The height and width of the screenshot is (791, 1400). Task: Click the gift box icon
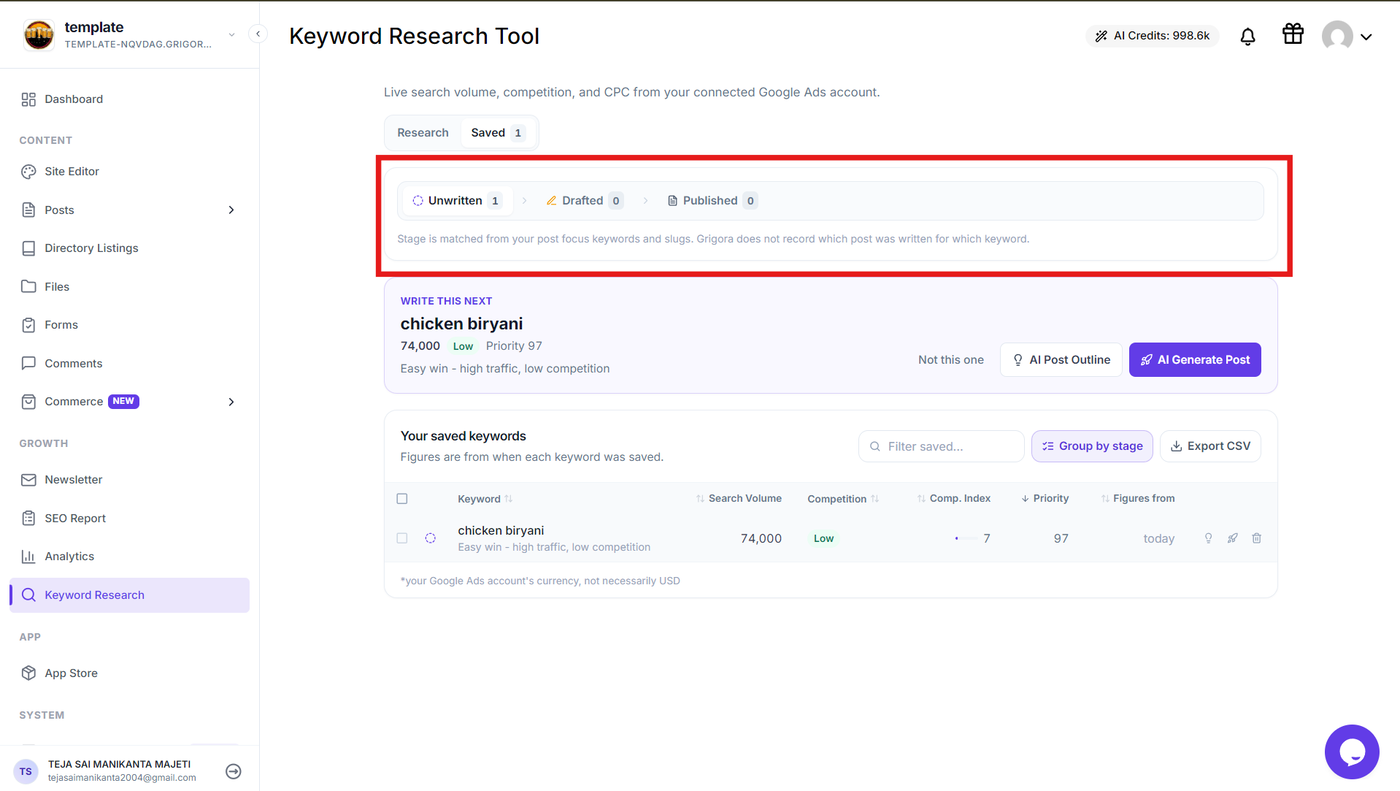click(1293, 34)
